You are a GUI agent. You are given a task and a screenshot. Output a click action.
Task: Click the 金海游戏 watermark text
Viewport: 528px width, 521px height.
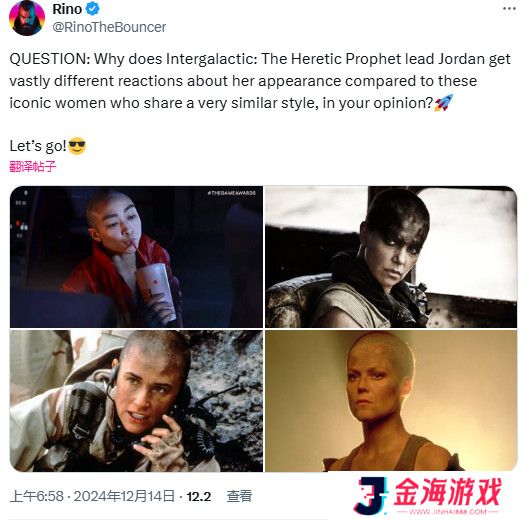[x=447, y=491]
